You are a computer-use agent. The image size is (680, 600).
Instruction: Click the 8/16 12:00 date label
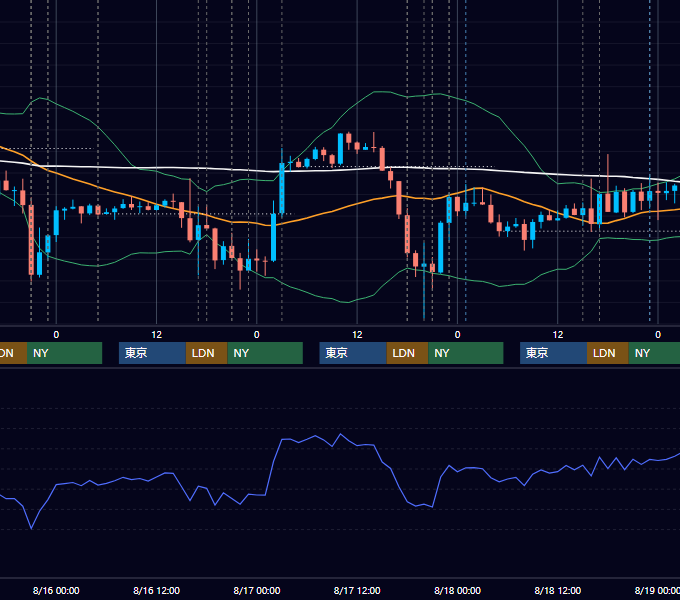[156, 590]
